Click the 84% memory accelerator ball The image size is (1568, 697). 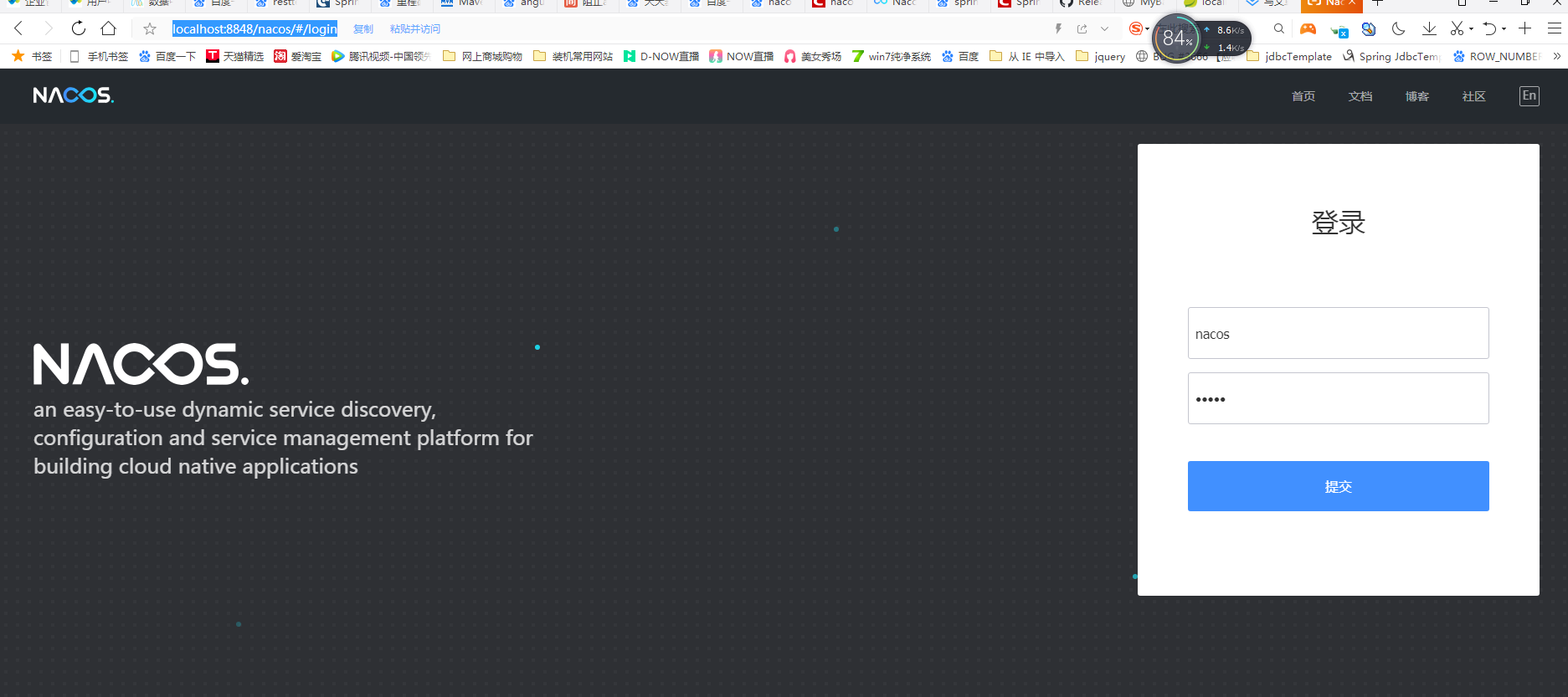click(1176, 38)
